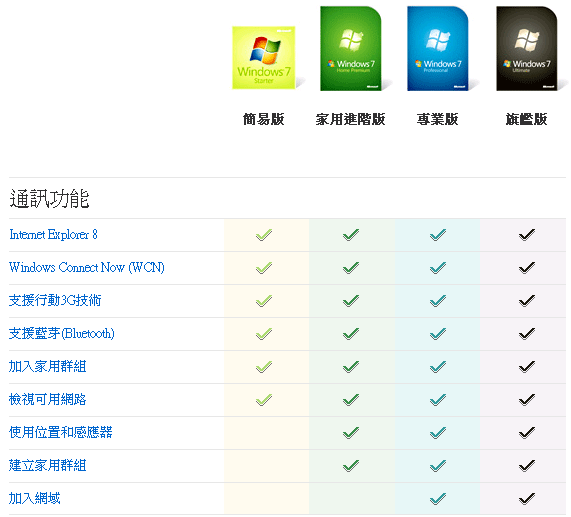Open the Windows Connect Now (WCN) link
571x517 pixels.
point(87,268)
